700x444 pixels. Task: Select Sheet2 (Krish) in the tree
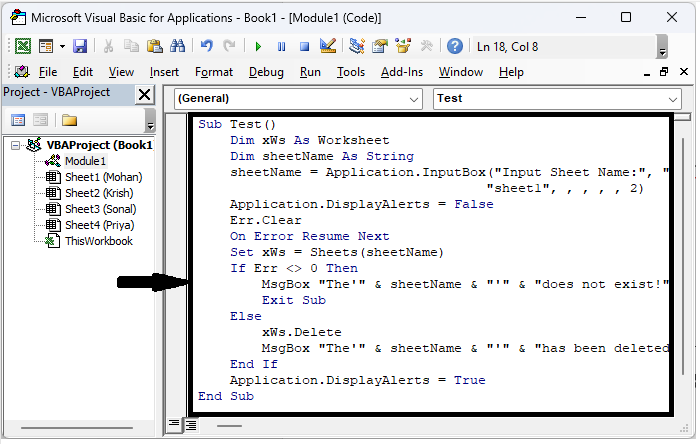[99, 193]
